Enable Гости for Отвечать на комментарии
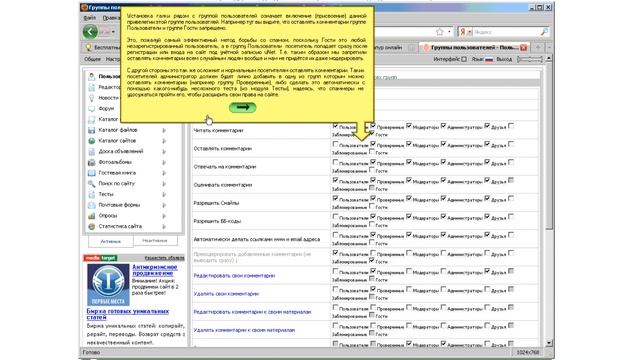This screenshot has height=360, width=640. pos(372,170)
